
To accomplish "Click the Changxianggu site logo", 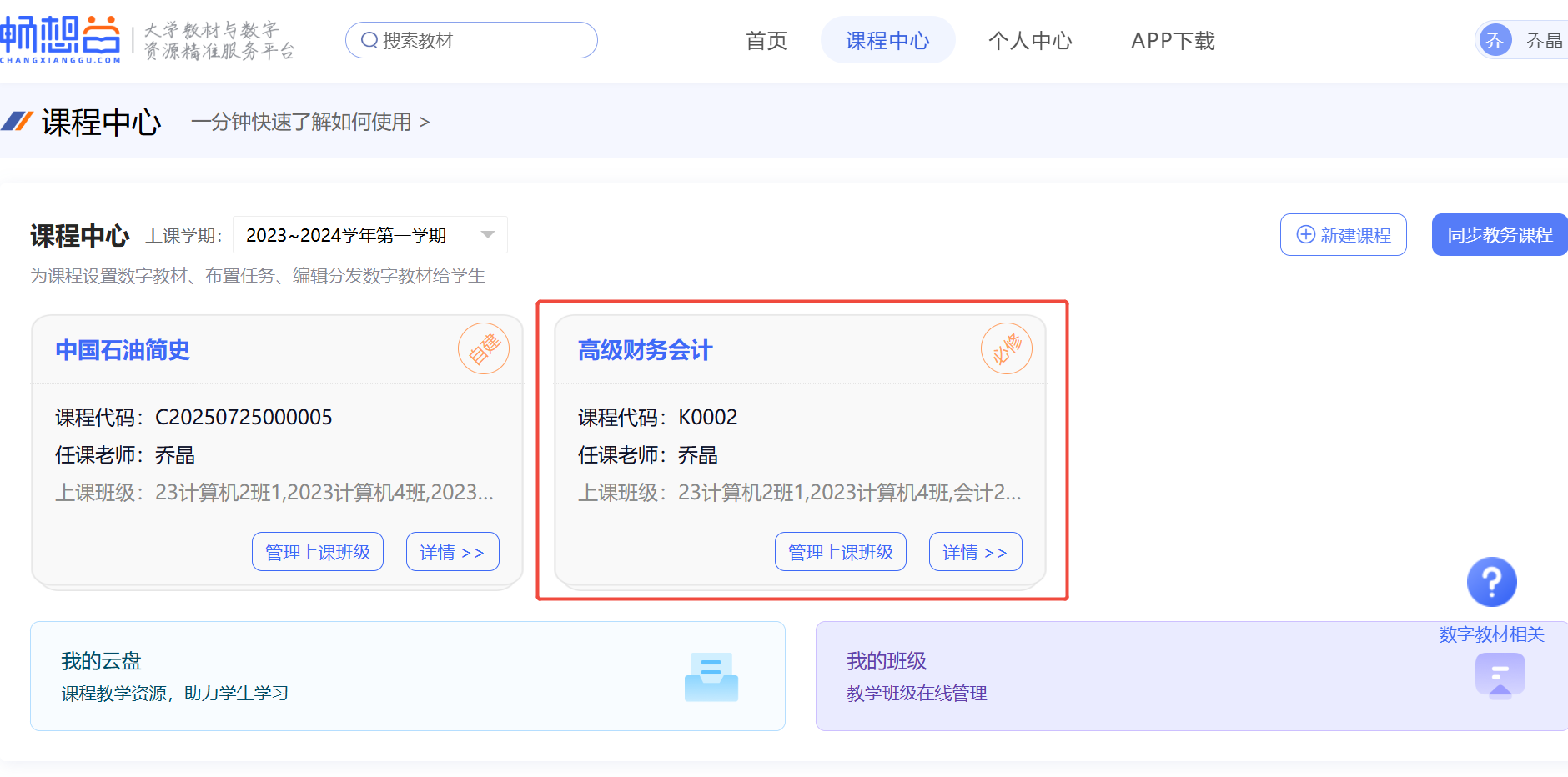I will 60,39.
